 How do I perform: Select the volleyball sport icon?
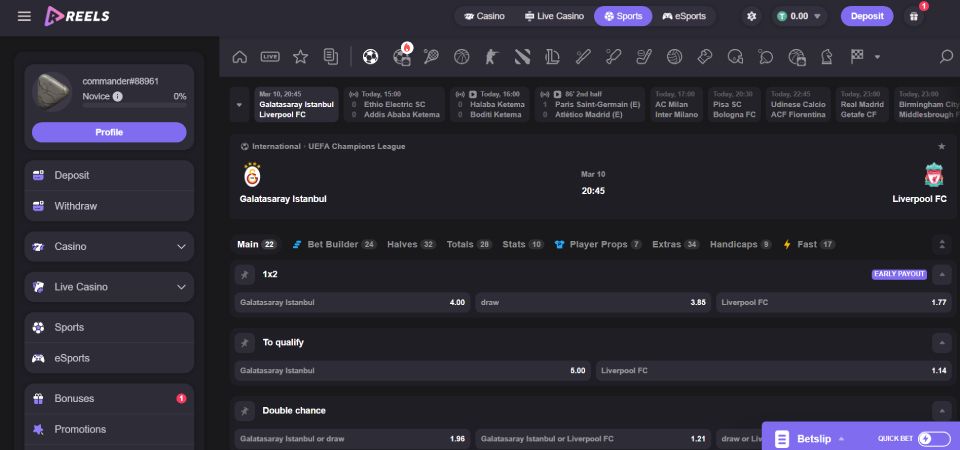[674, 57]
